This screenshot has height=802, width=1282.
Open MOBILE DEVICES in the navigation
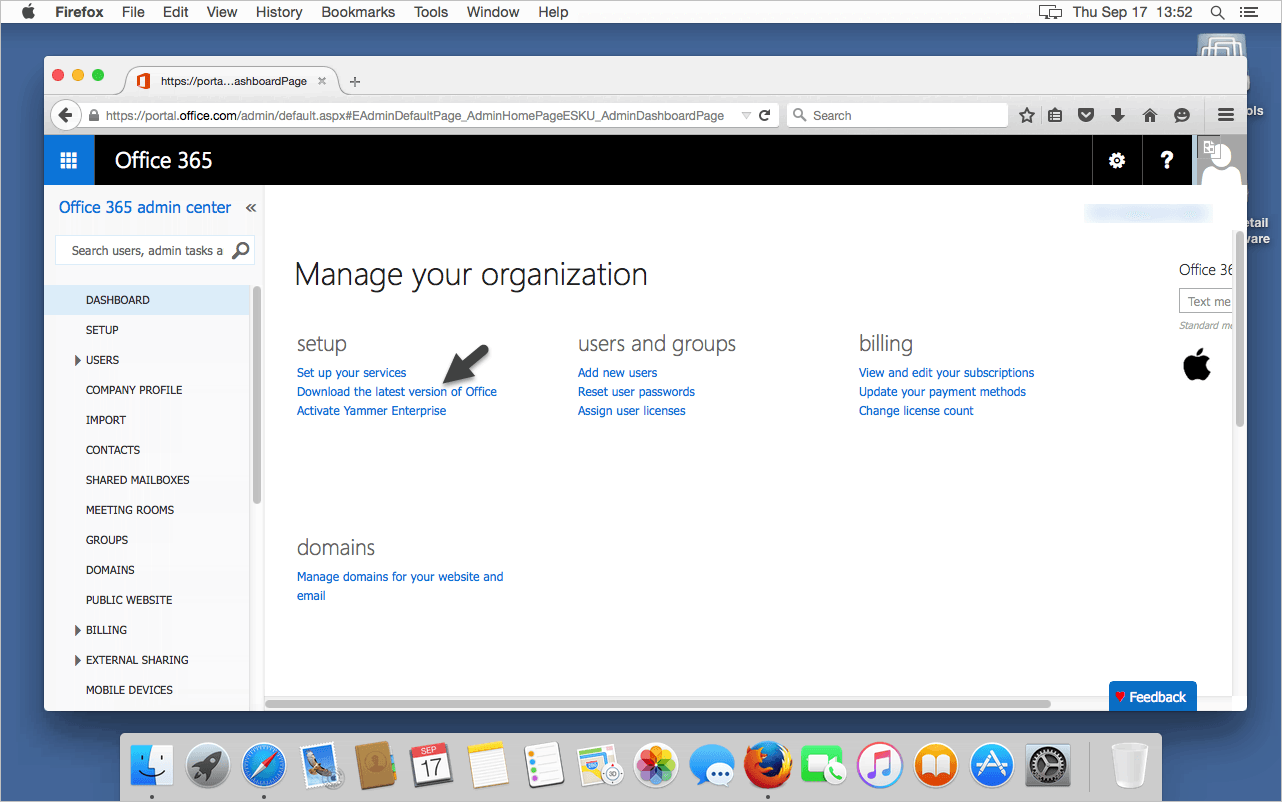coord(129,690)
